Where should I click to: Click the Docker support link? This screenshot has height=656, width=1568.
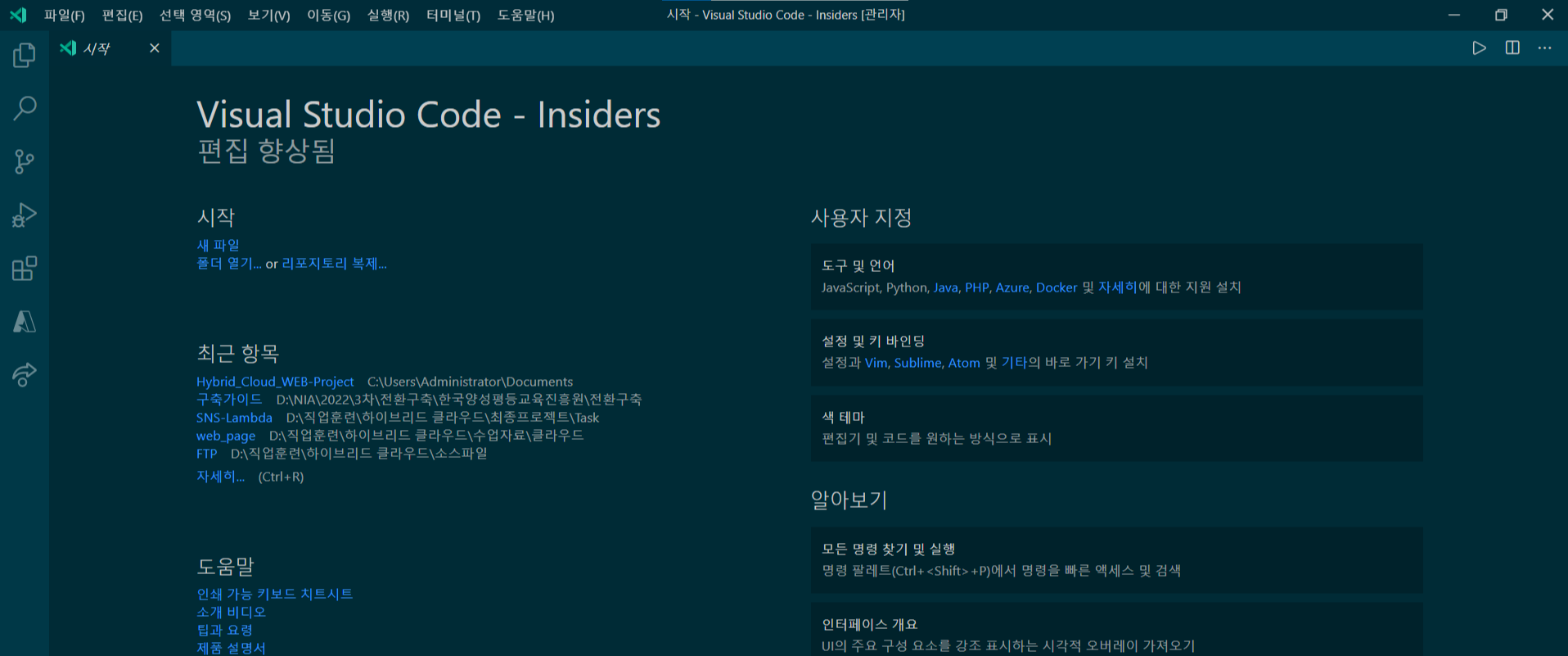coord(1057,287)
